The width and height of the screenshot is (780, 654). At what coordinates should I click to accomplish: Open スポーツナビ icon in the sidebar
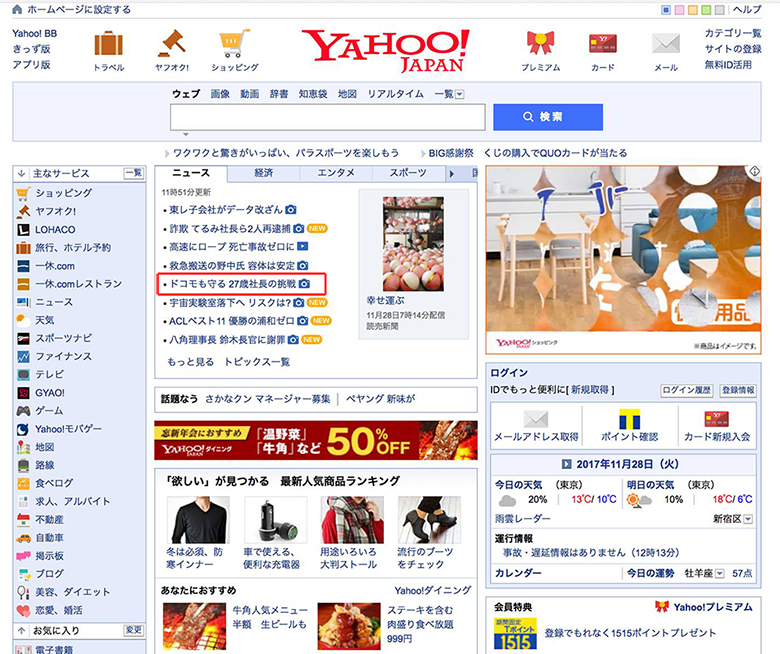[23, 338]
